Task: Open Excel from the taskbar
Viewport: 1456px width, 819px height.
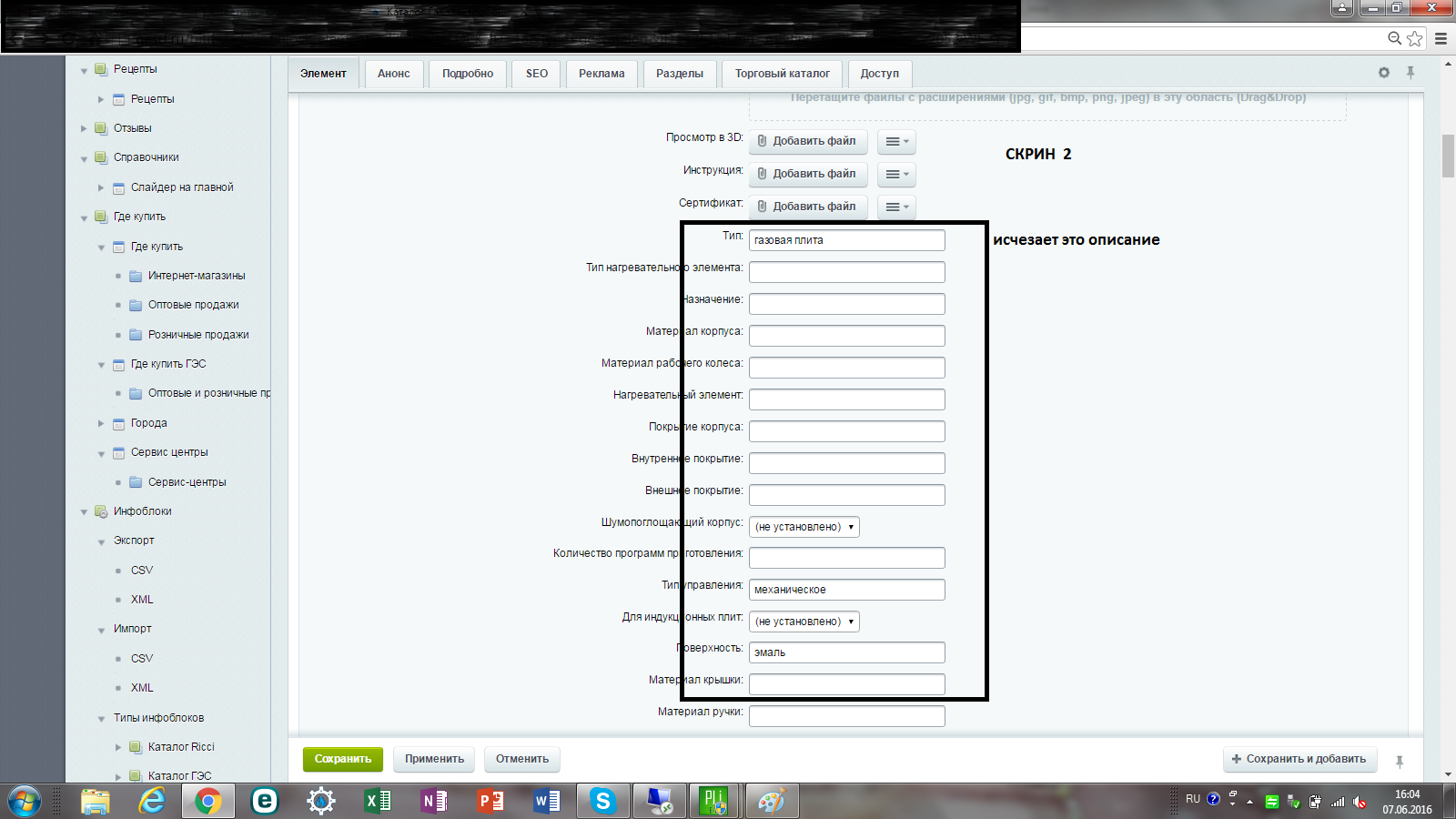Action: click(378, 802)
